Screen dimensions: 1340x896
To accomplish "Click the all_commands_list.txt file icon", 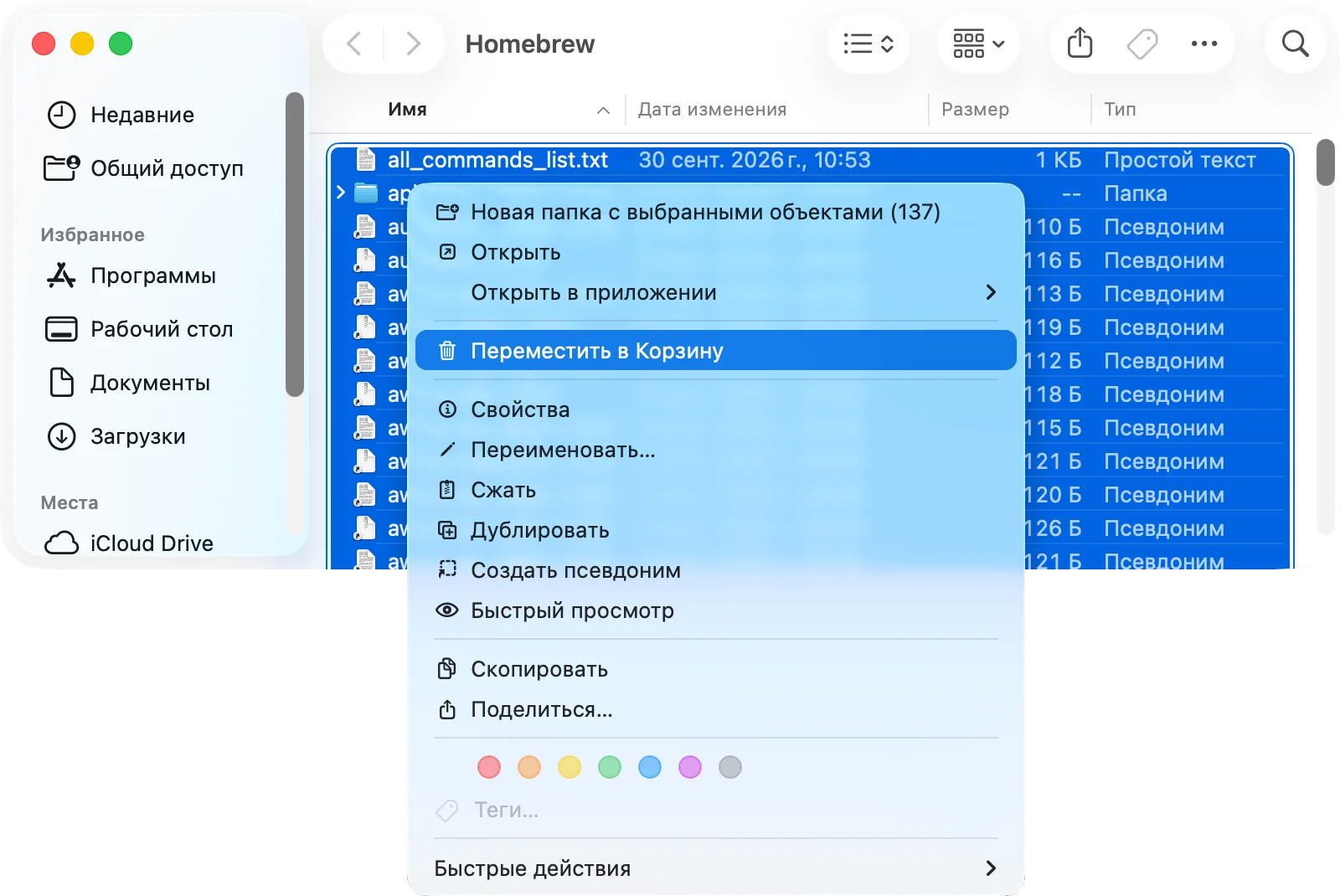I will click(365, 160).
